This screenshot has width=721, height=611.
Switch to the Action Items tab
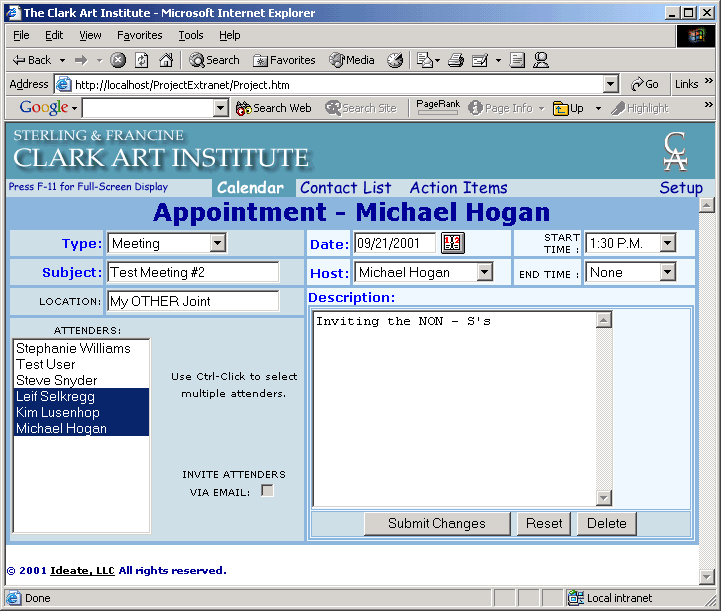[x=458, y=188]
